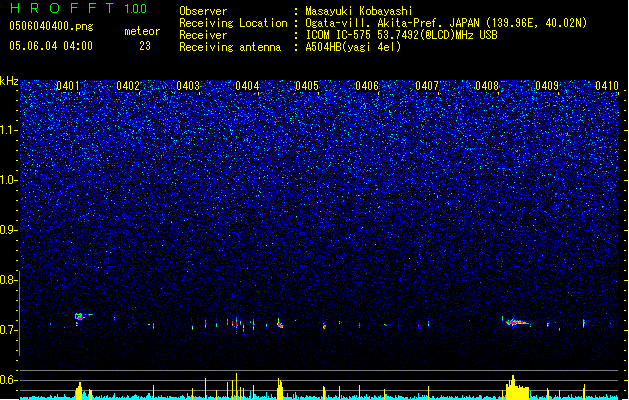Click the 1.1 frequency axis label
The image size is (629, 400).
9,130
